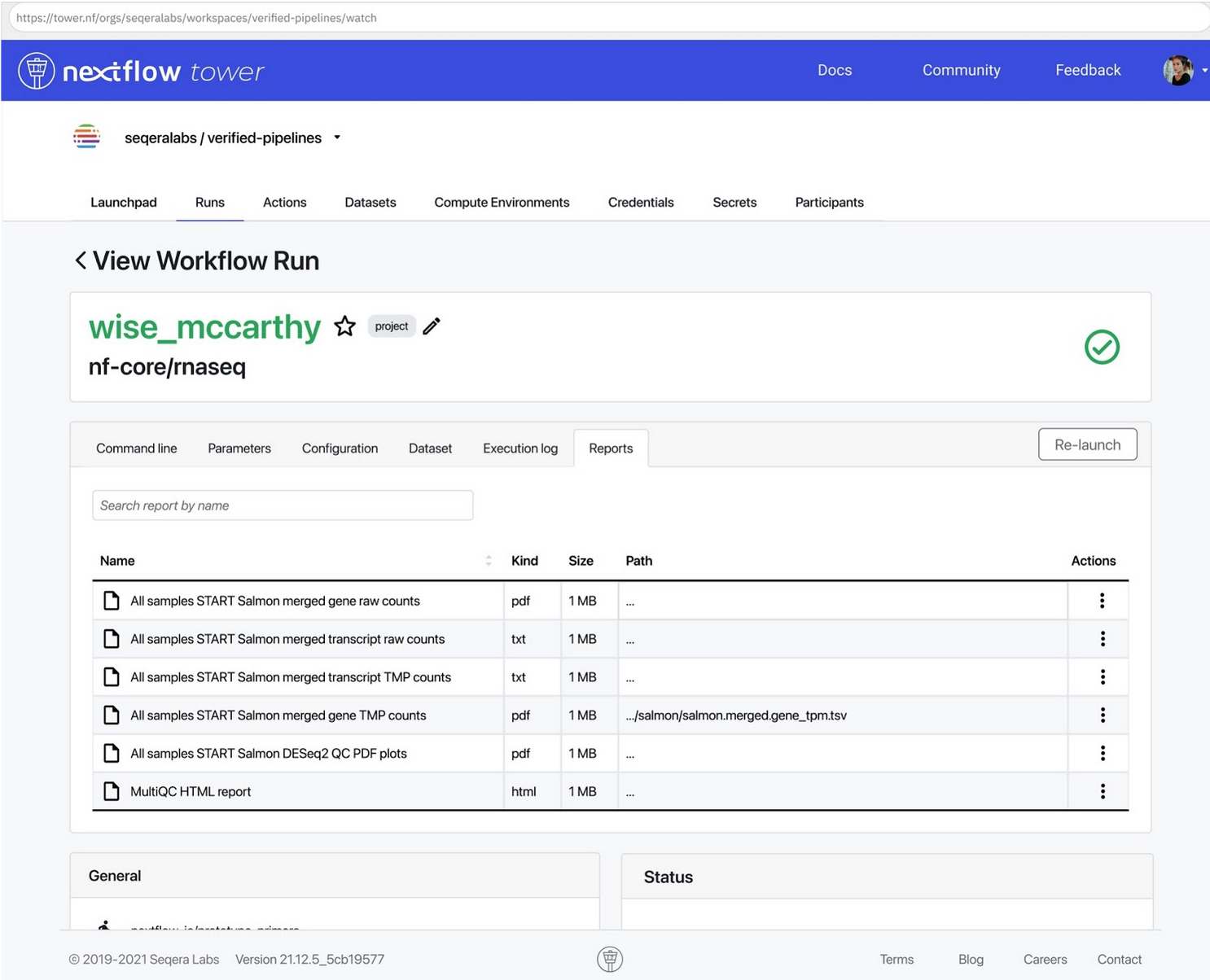Image resolution: width=1210 pixels, height=980 pixels.
Task: Show the Configuration tab
Action: coord(340,448)
